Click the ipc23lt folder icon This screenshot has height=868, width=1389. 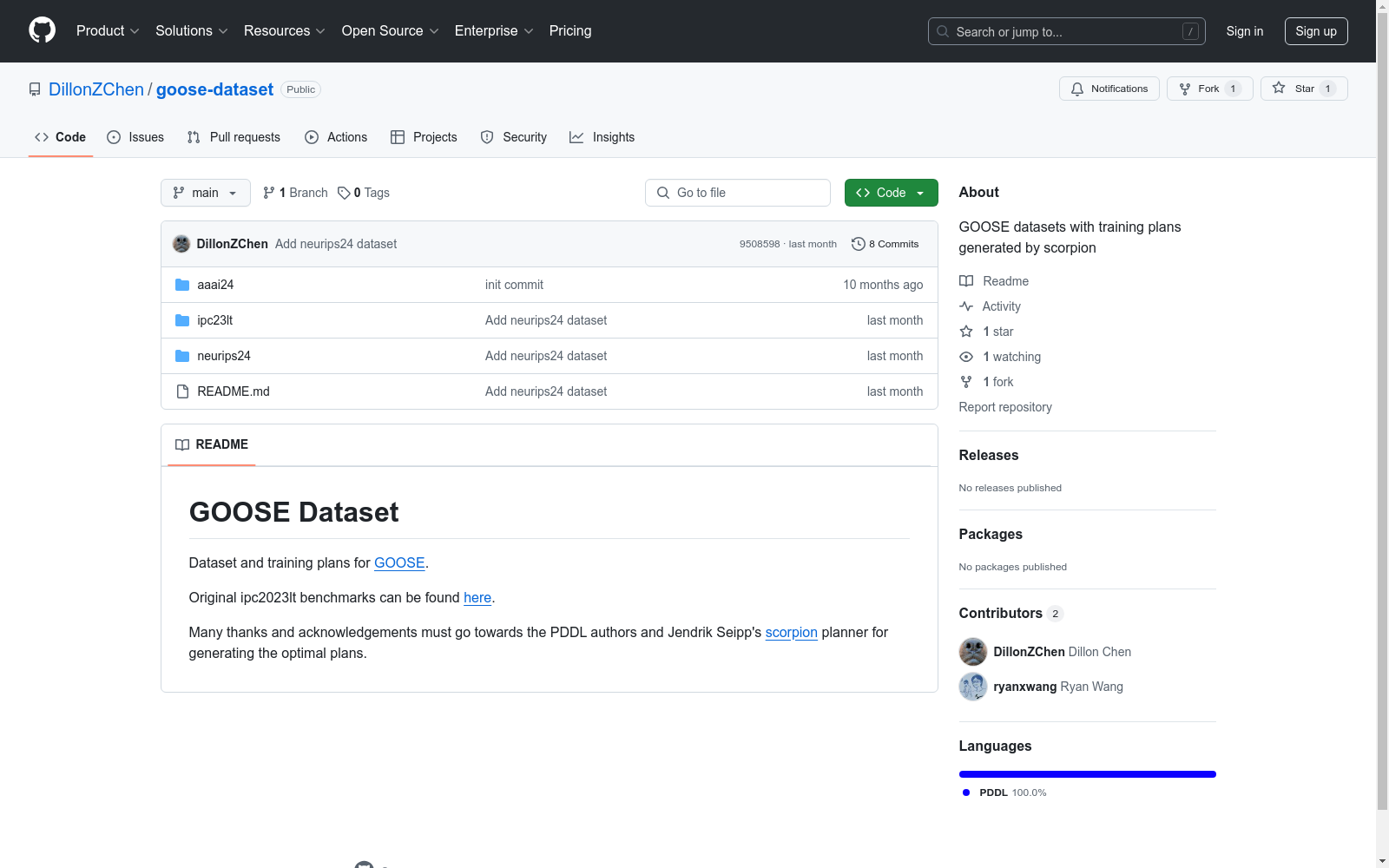click(x=182, y=320)
